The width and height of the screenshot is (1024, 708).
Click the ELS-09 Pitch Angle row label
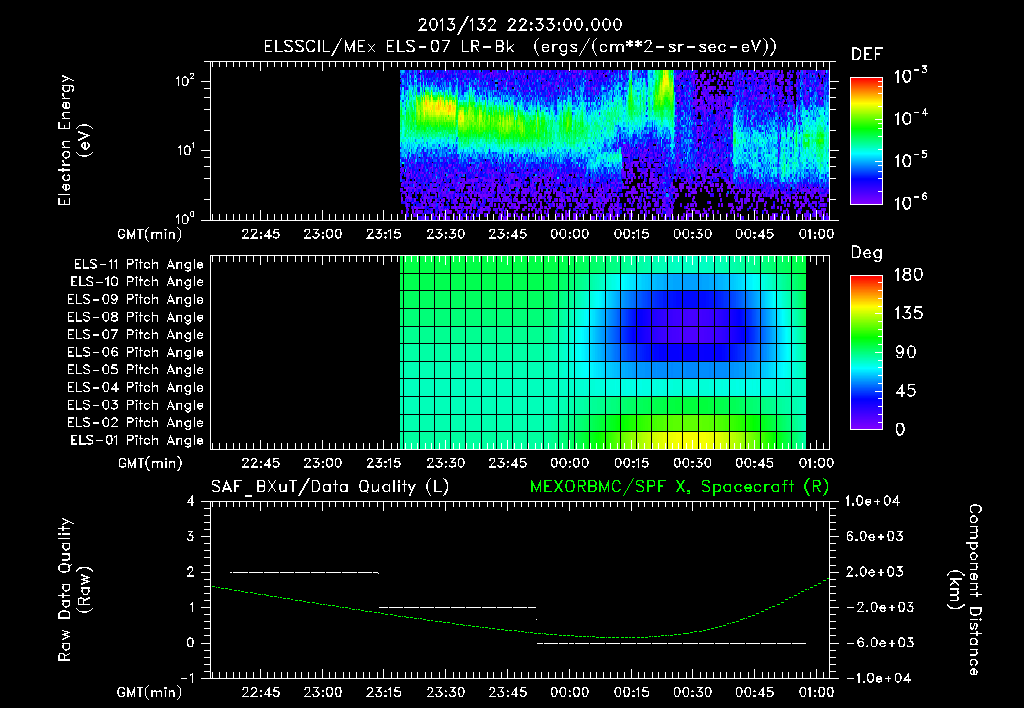click(x=136, y=300)
